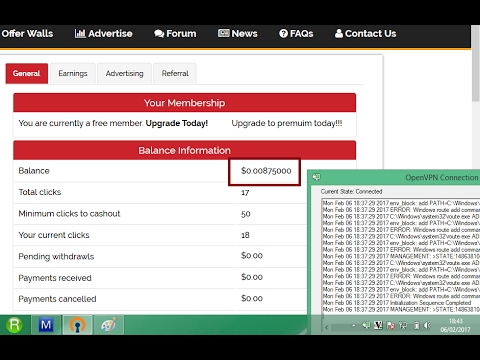Click the battery tray icon
This screenshot has height=360, width=480.
[416, 325]
